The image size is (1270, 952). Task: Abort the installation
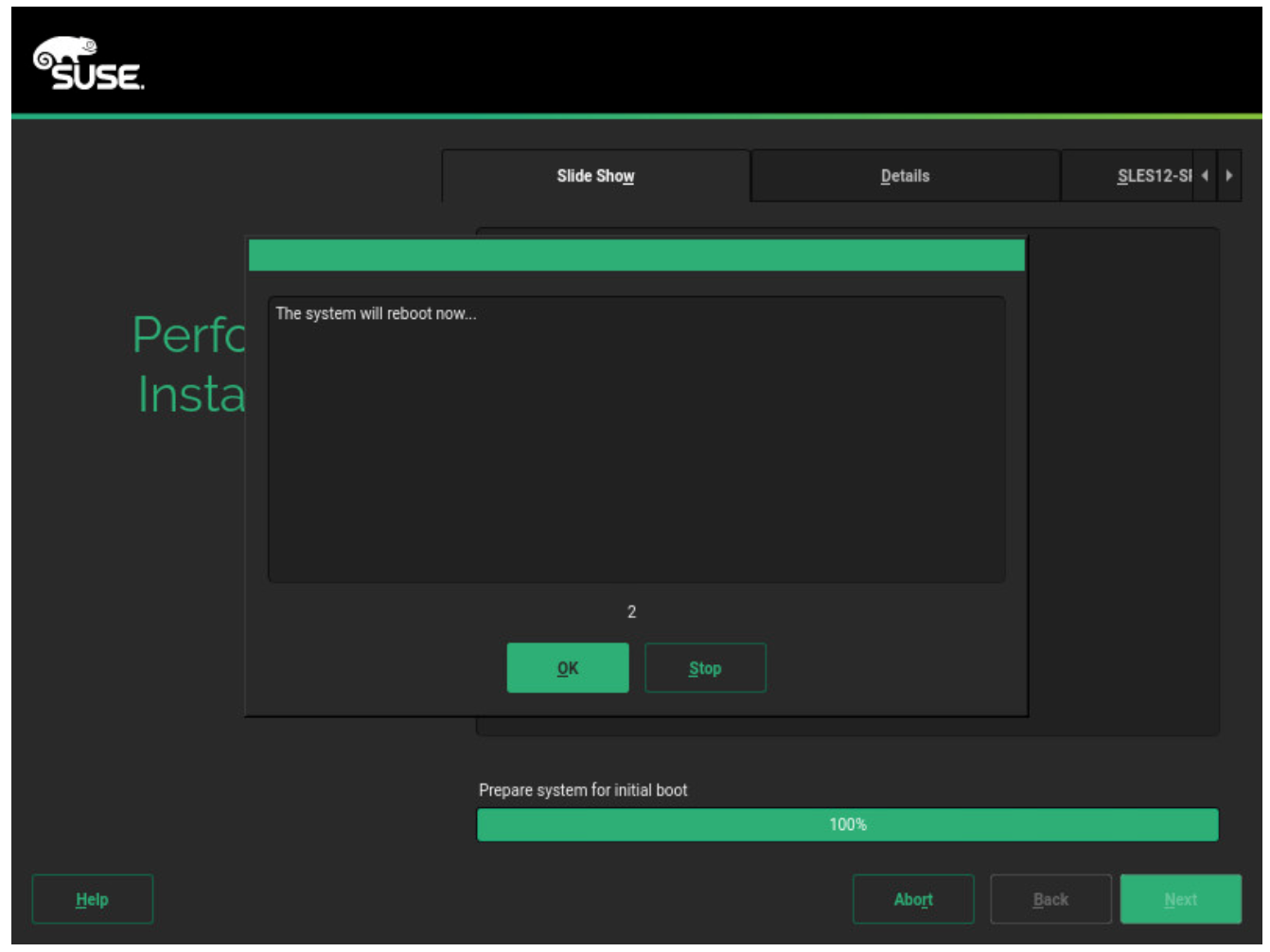[912, 899]
